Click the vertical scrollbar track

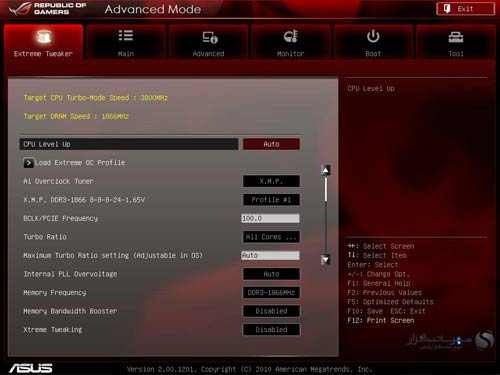(x=326, y=215)
